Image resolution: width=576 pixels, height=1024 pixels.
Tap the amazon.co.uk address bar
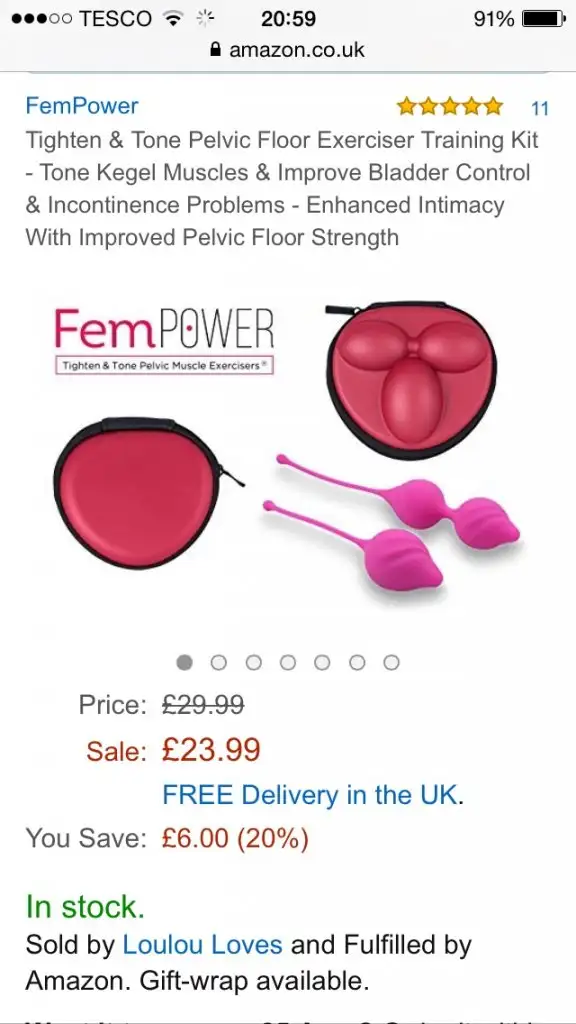coord(288,50)
